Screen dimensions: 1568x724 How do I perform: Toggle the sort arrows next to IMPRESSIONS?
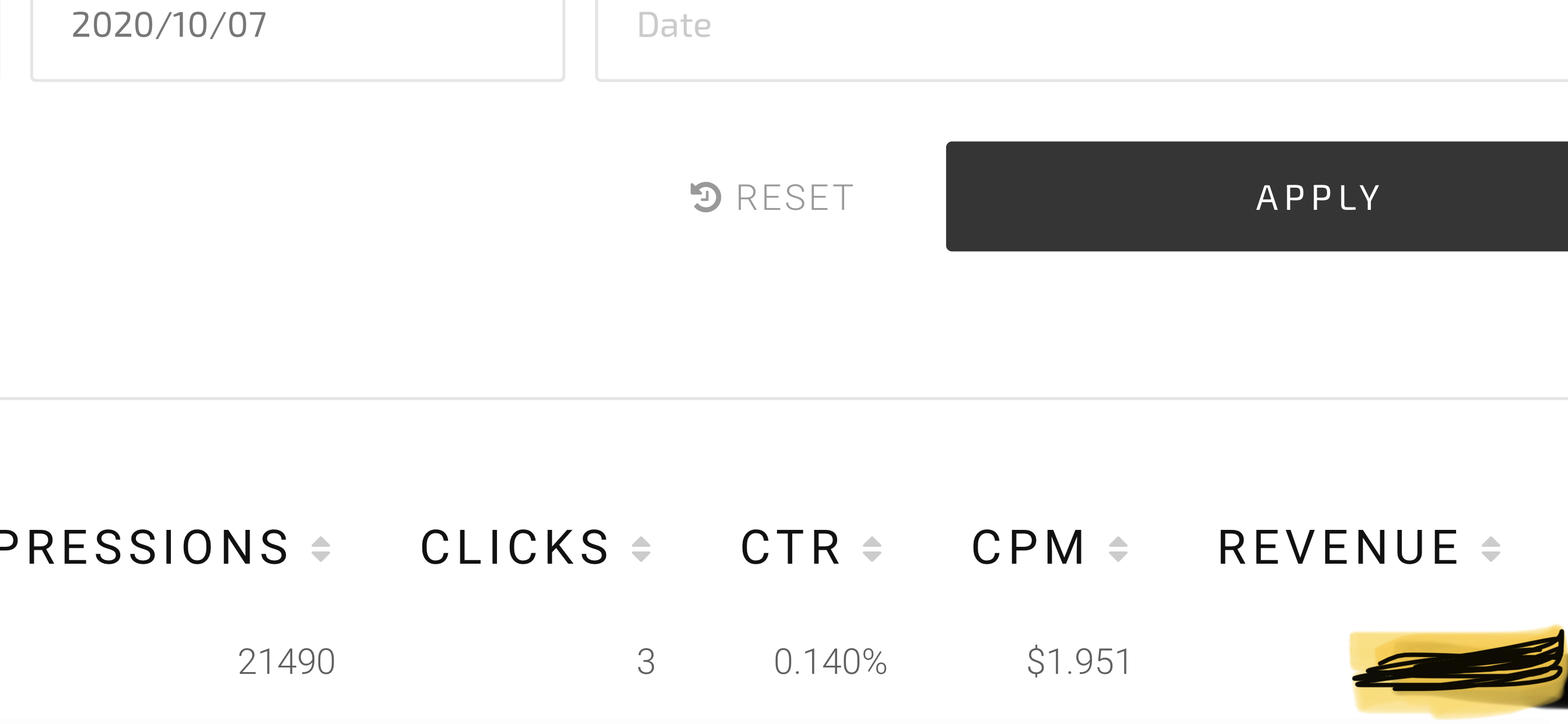tap(321, 549)
